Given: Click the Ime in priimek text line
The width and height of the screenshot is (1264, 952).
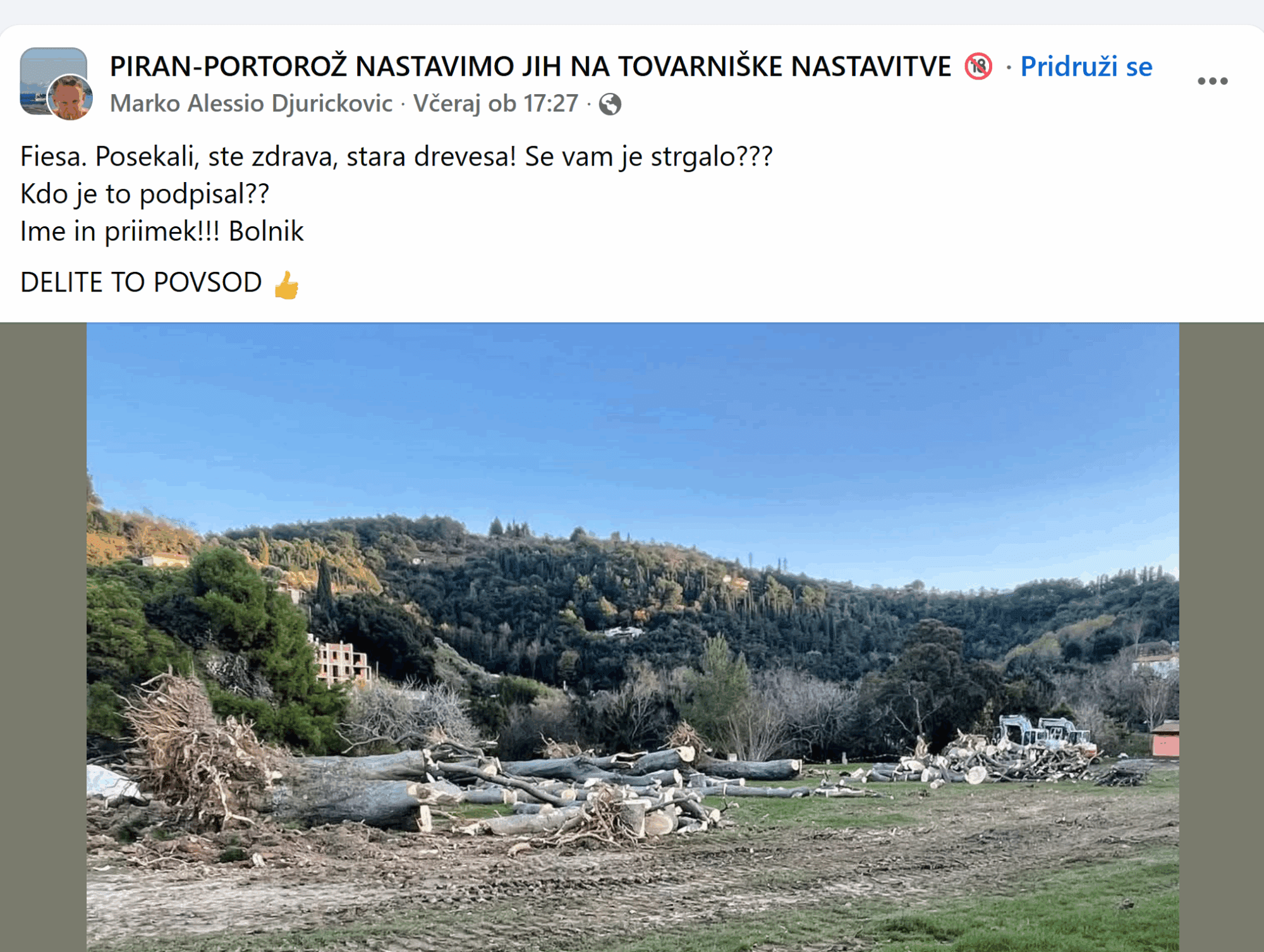Looking at the screenshot, I should click(162, 231).
